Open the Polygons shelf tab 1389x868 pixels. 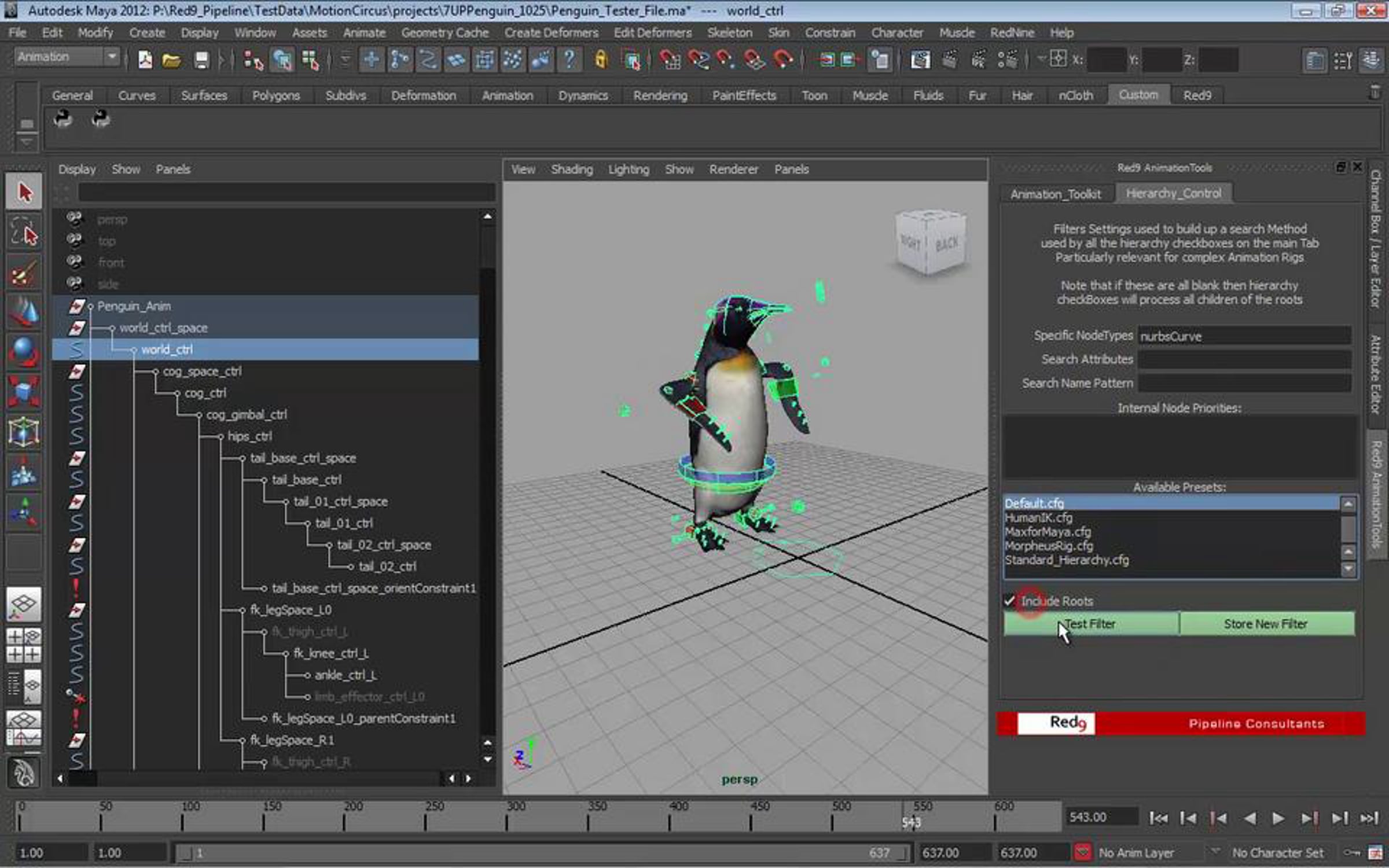click(x=276, y=95)
